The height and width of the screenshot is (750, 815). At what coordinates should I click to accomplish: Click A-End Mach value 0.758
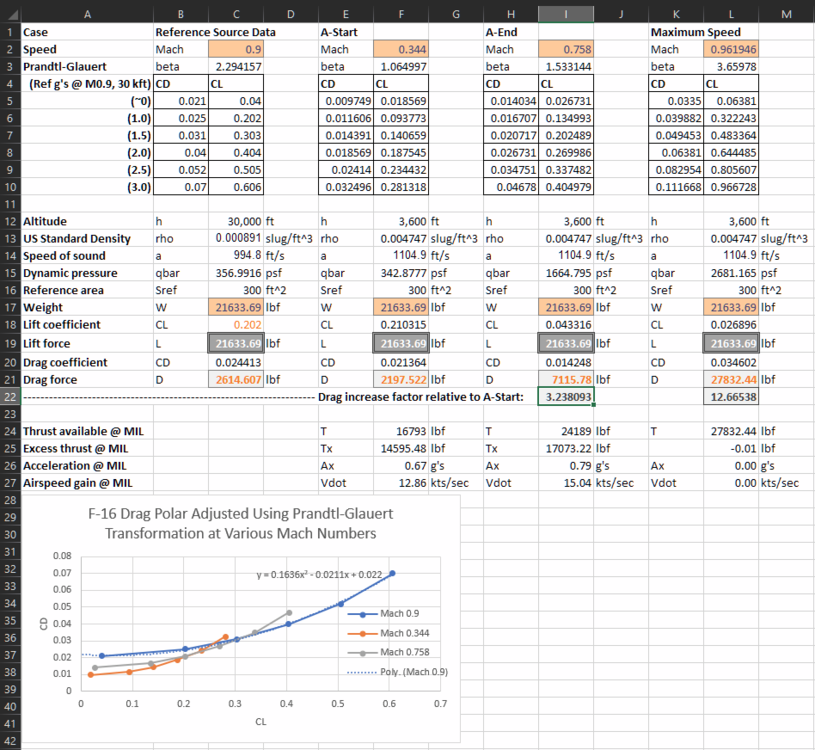point(566,49)
